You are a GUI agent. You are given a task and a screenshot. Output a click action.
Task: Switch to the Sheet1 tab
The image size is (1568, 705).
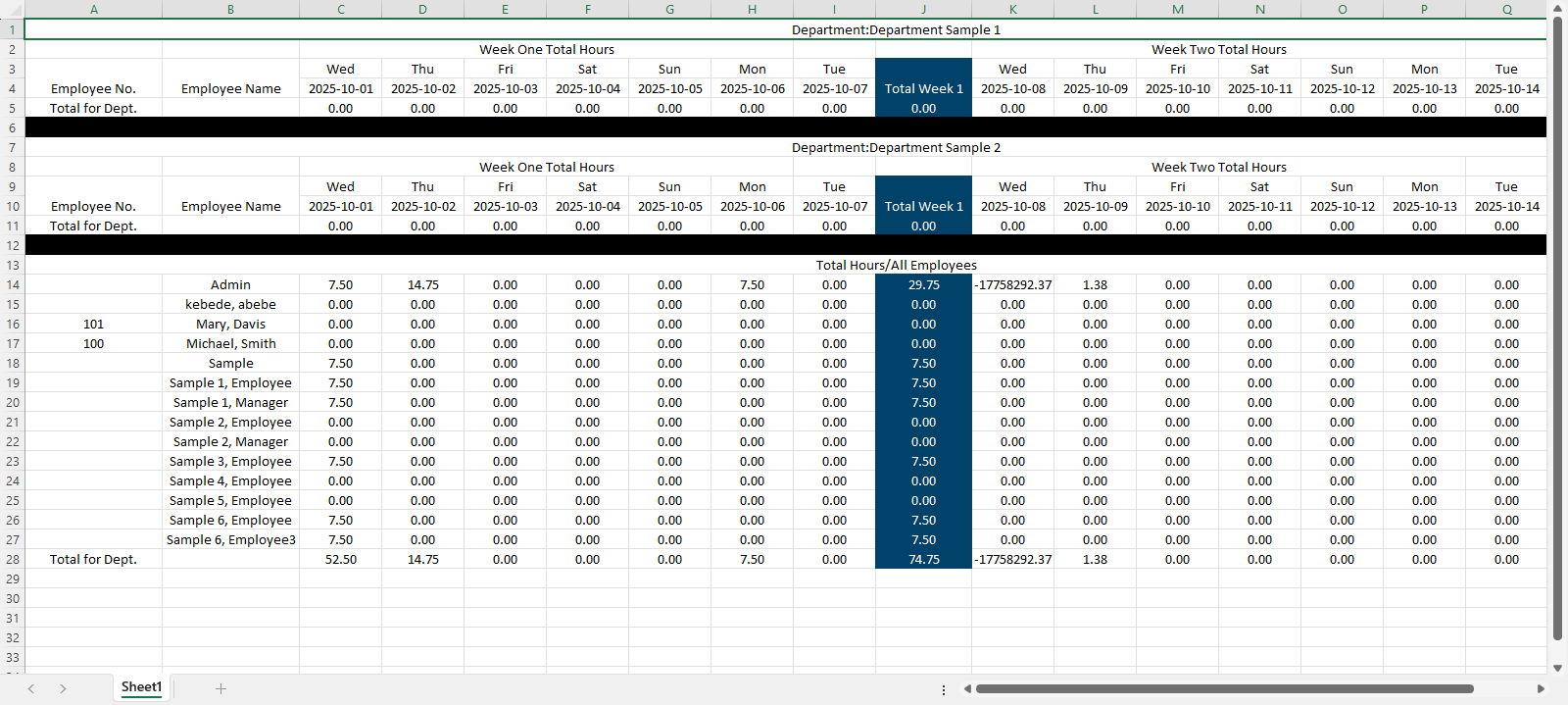141,687
